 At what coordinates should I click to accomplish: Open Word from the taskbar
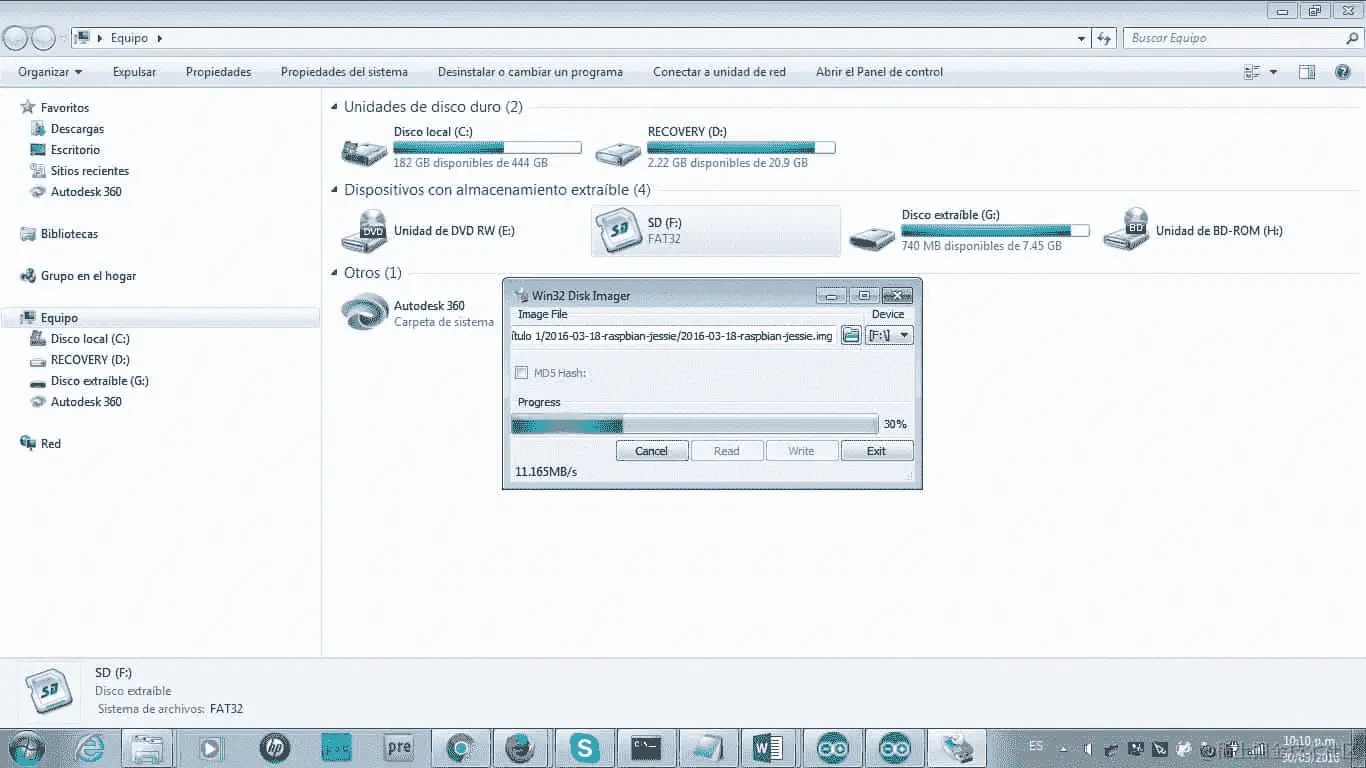point(768,747)
